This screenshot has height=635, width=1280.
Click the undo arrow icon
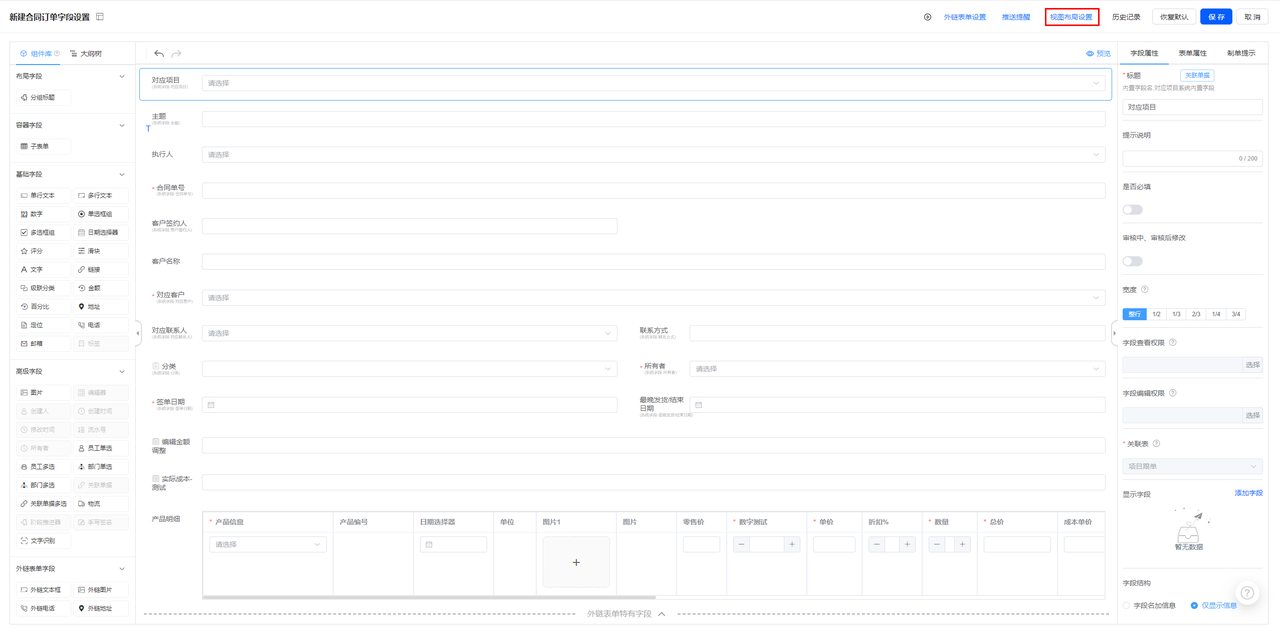(159, 54)
